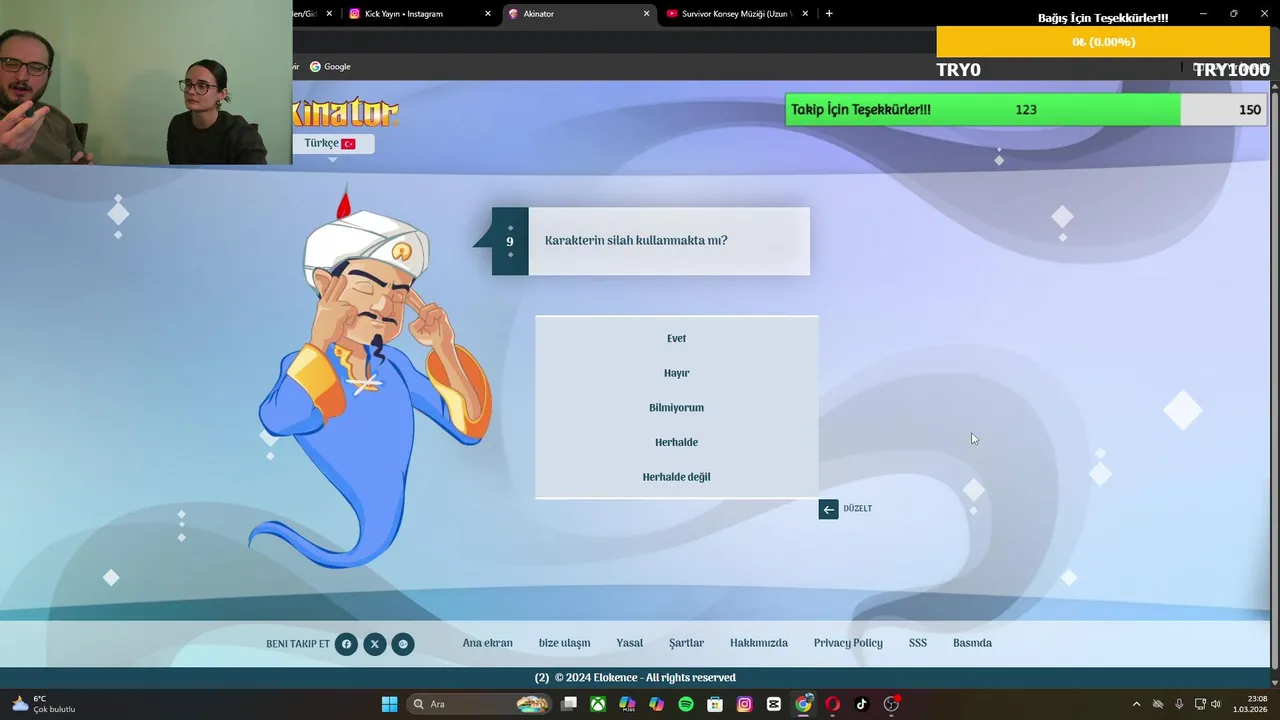Open the volume speaker tray icon
The height and width of the screenshot is (720, 1280).
click(1216, 704)
